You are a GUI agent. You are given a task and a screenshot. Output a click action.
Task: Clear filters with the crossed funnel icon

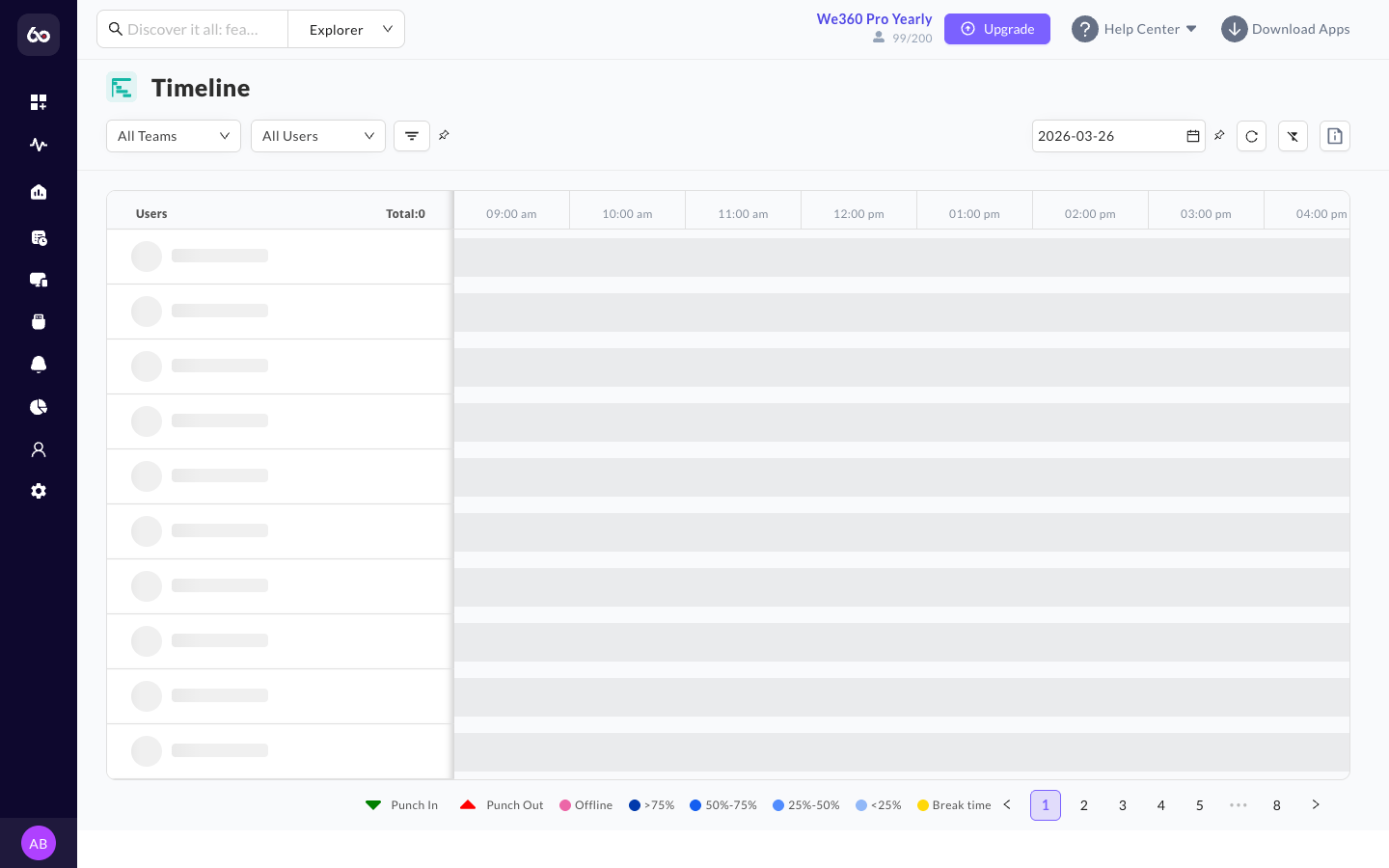[1293, 136]
